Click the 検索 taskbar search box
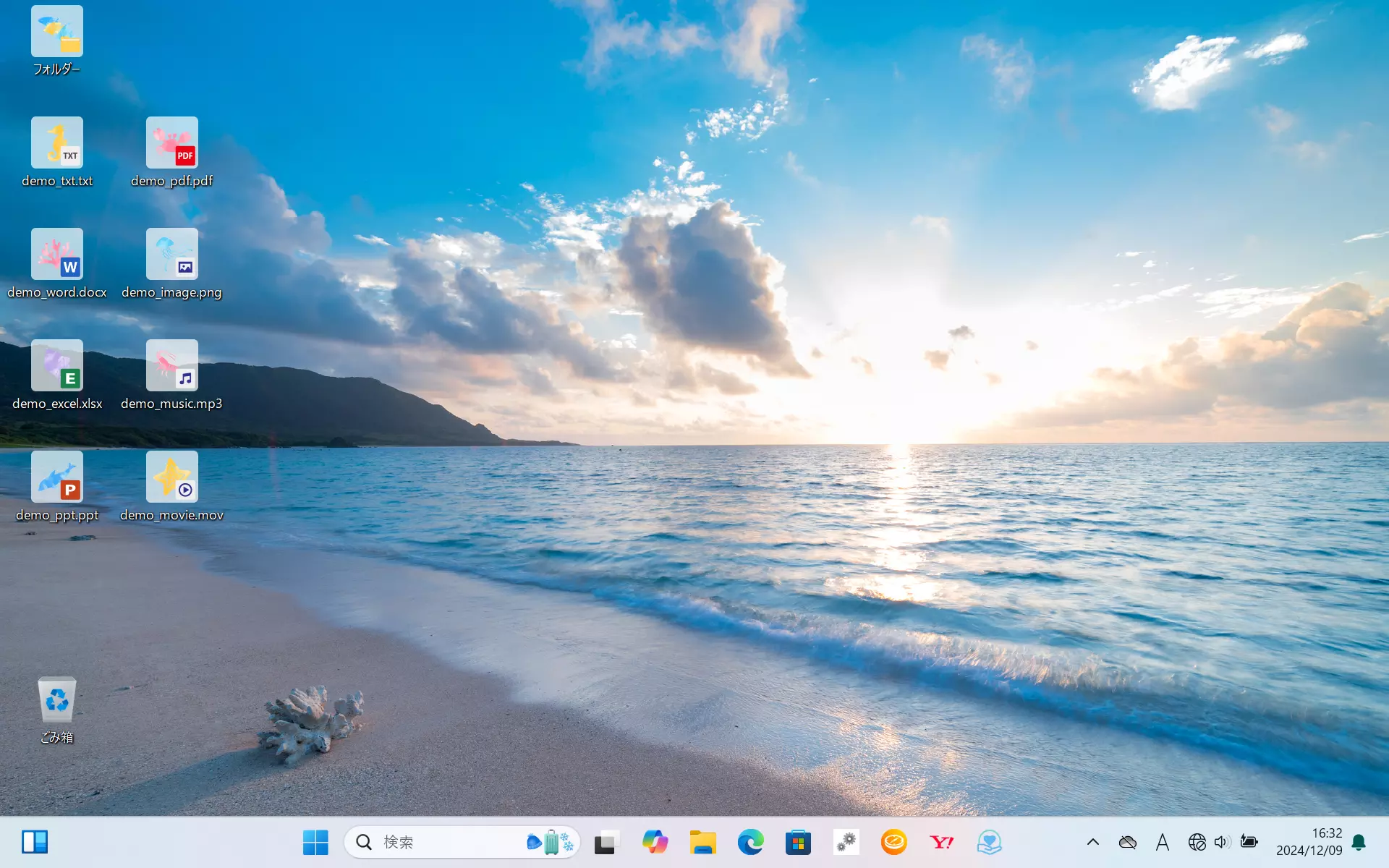Viewport: 1389px width, 868px height. tap(462, 842)
